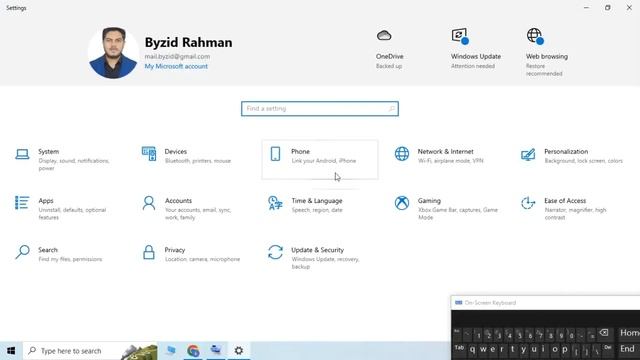Viewport: 640px width, 360px height.
Task: Tap the w key on On-Screen Keyboard
Action: coord(483,350)
